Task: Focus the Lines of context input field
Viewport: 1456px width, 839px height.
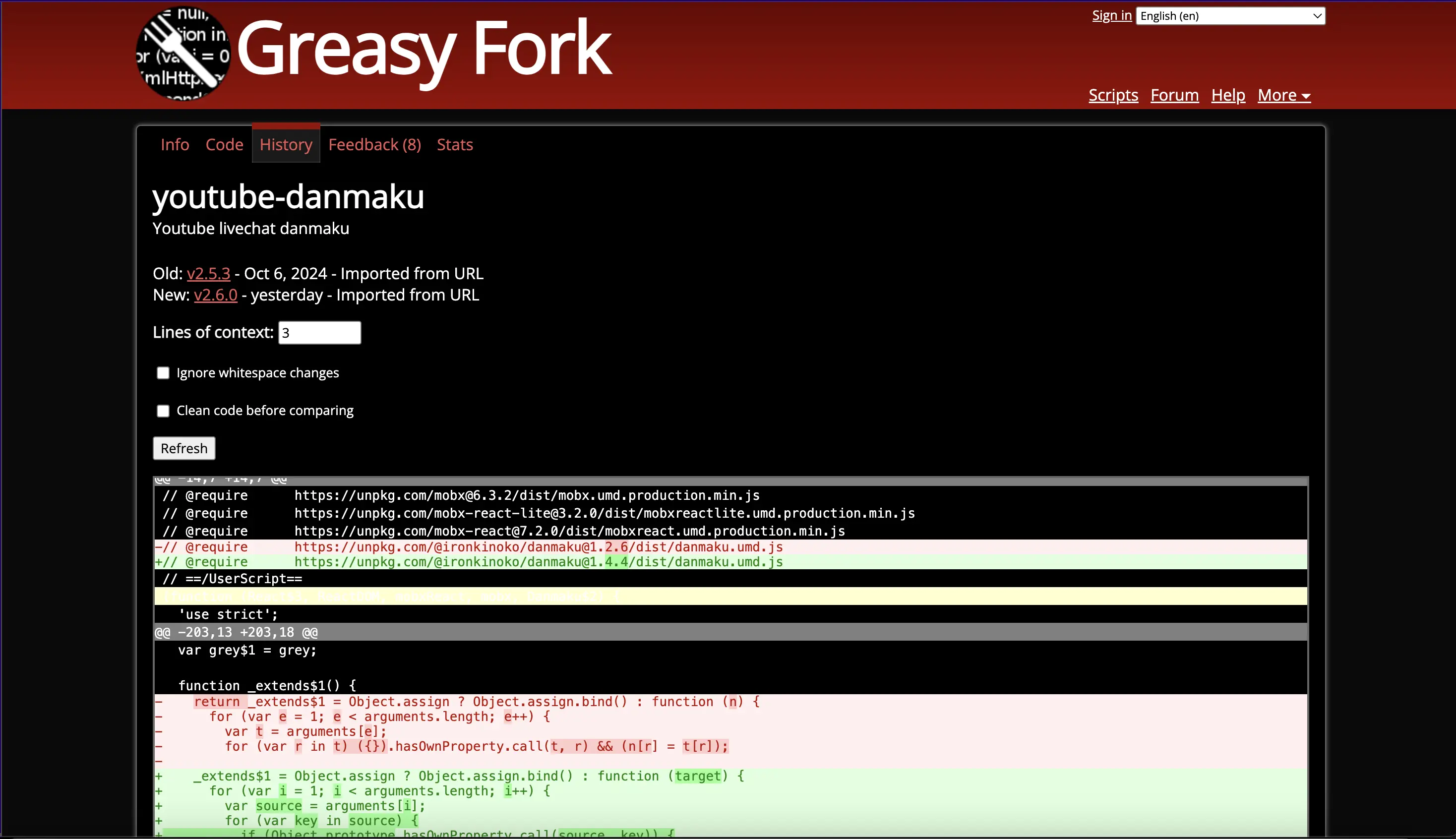Action: [x=320, y=333]
